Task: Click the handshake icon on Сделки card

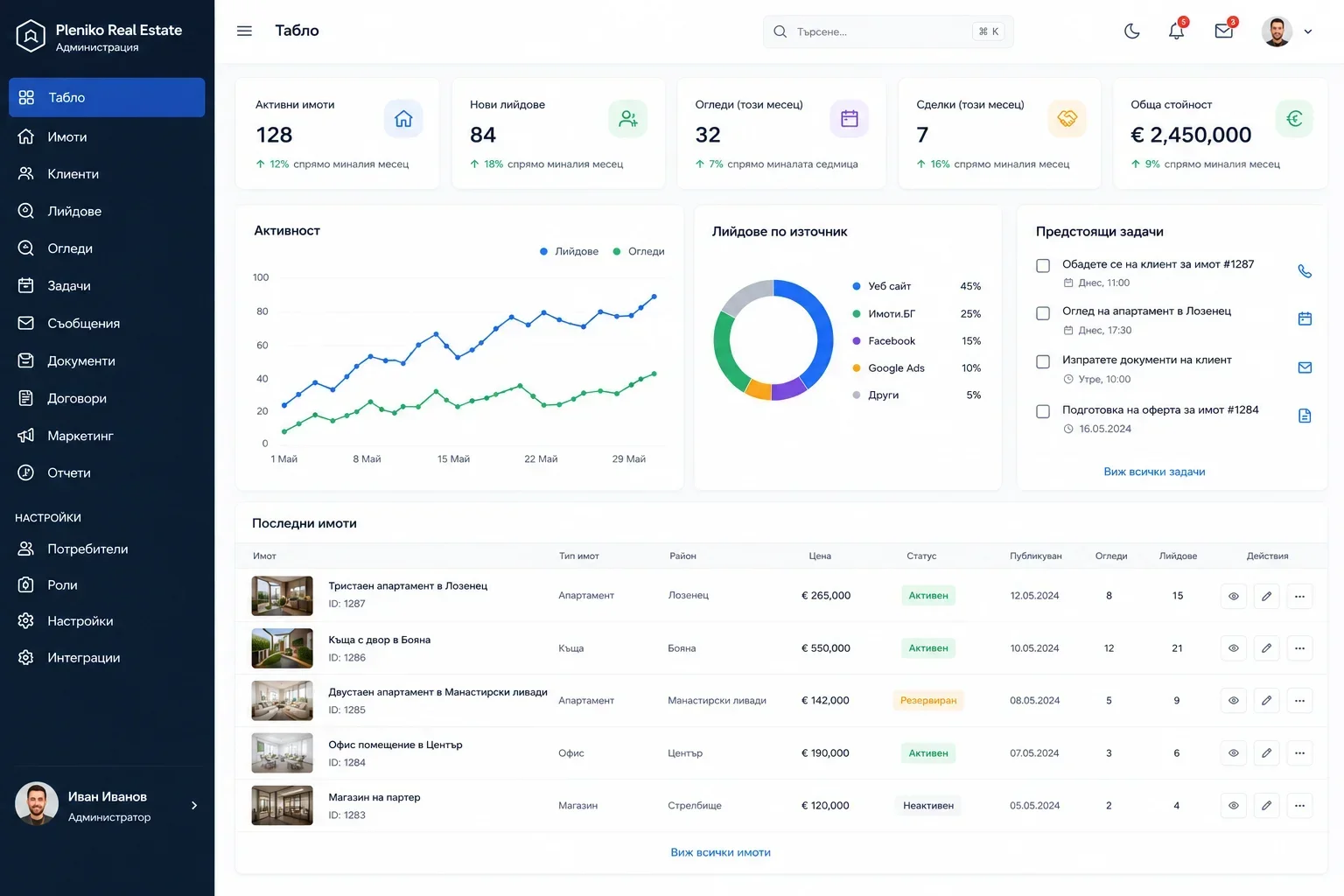Action: click(1067, 119)
